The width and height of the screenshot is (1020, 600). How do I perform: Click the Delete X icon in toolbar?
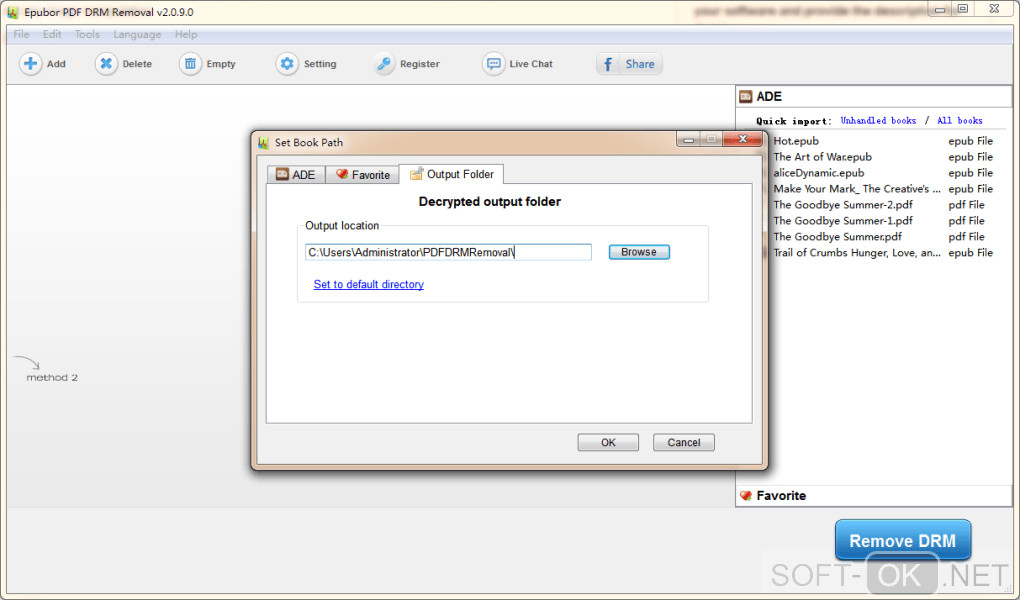(106, 64)
